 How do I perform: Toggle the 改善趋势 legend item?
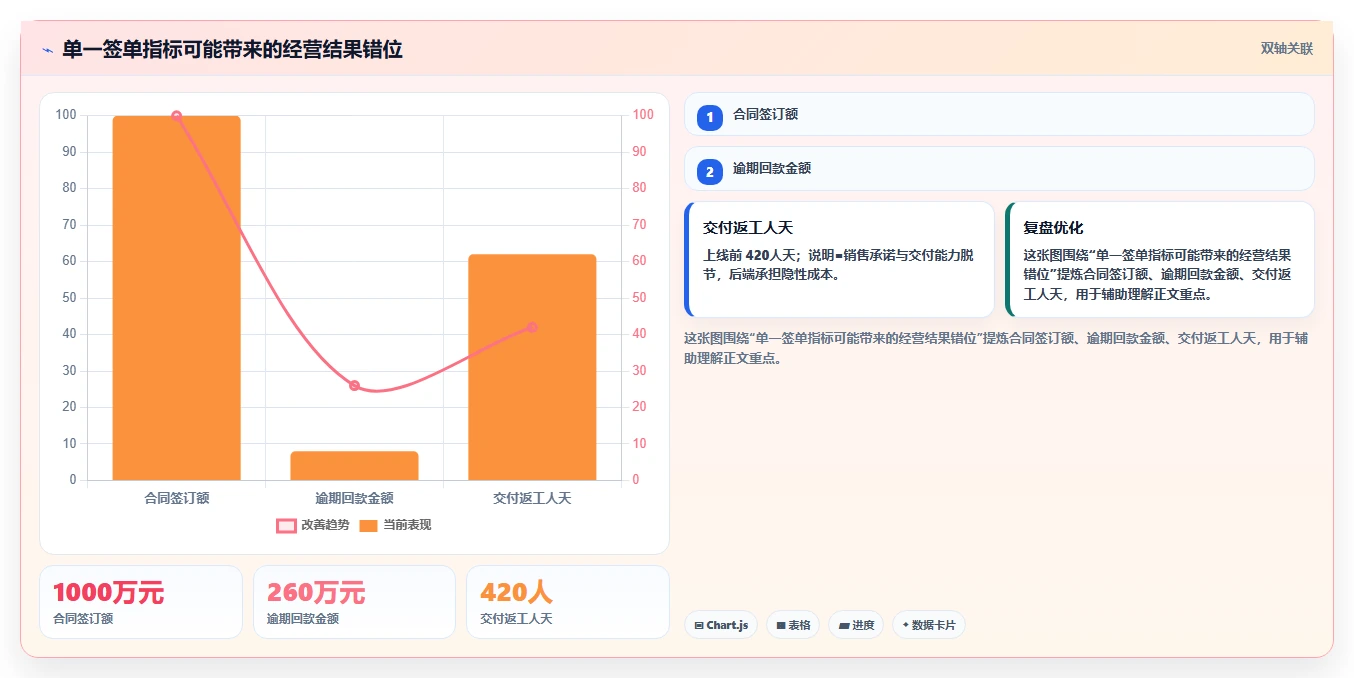[313, 525]
